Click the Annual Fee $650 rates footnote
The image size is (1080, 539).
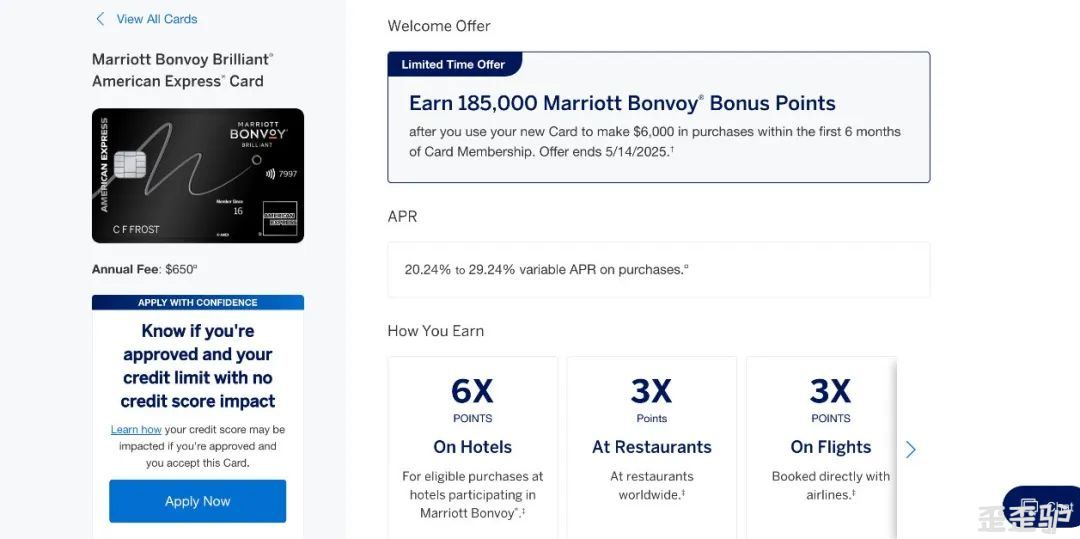click(x=195, y=266)
